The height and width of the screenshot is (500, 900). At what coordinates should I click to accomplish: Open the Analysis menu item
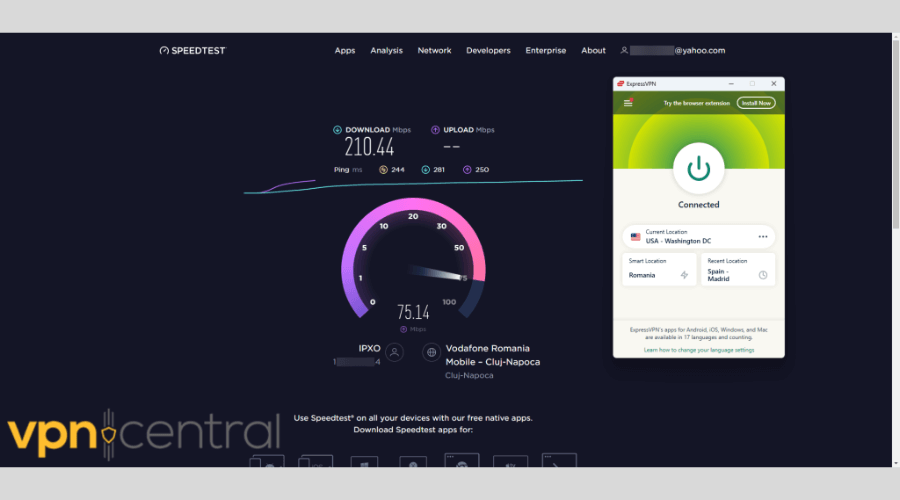coord(386,50)
